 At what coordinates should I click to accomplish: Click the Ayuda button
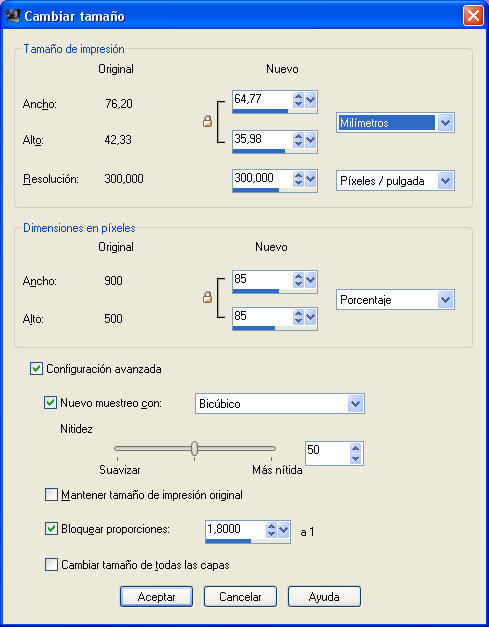click(x=324, y=597)
